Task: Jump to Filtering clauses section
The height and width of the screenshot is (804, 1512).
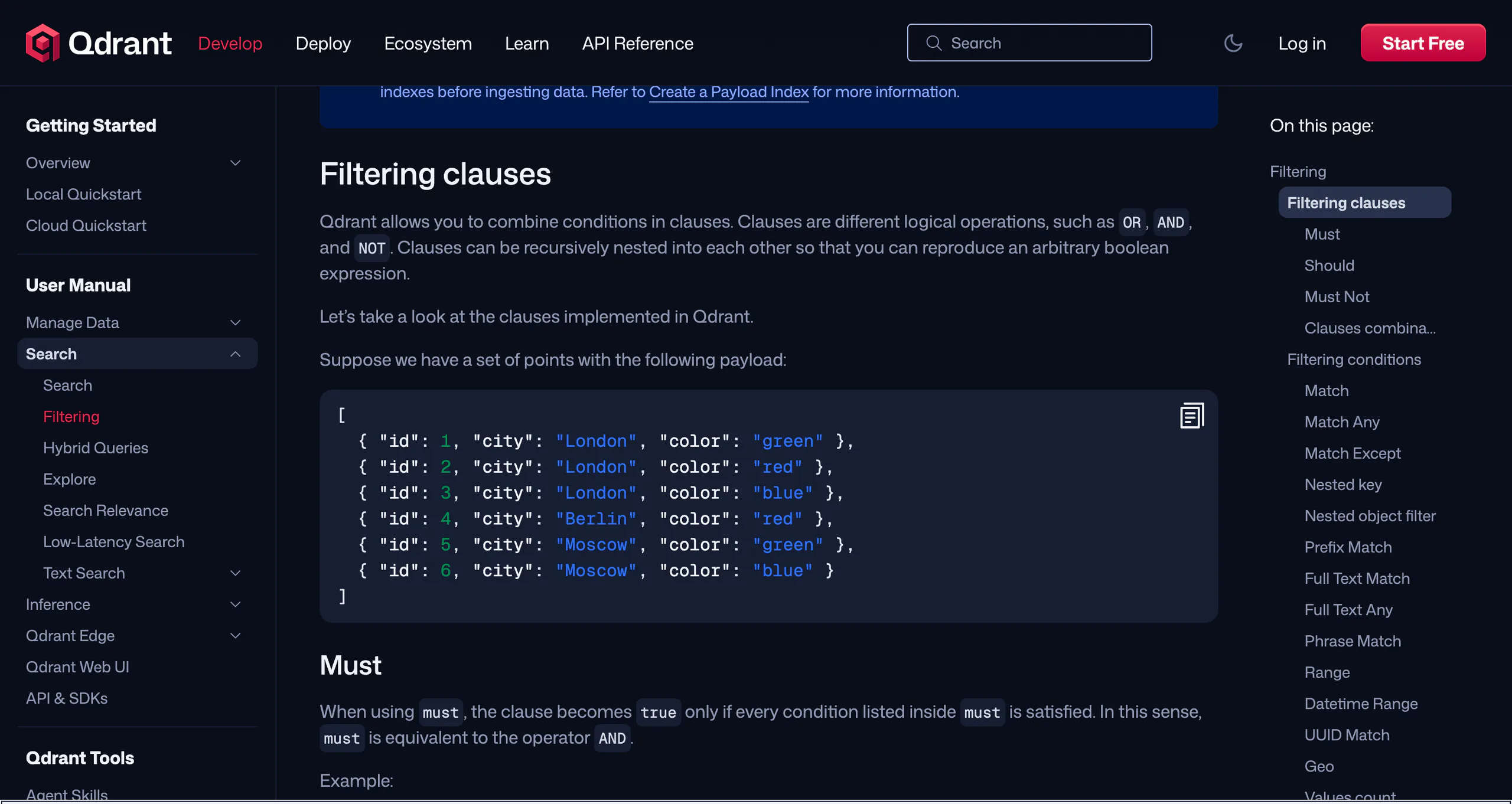Action: (x=1364, y=202)
